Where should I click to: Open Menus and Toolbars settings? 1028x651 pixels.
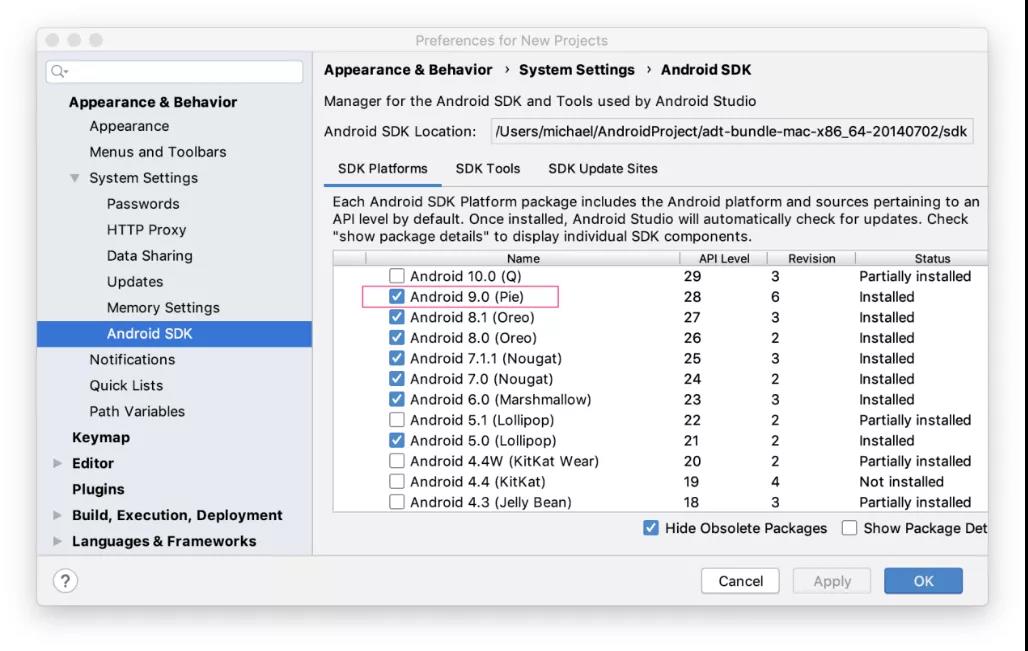pyautogui.click(x=158, y=151)
